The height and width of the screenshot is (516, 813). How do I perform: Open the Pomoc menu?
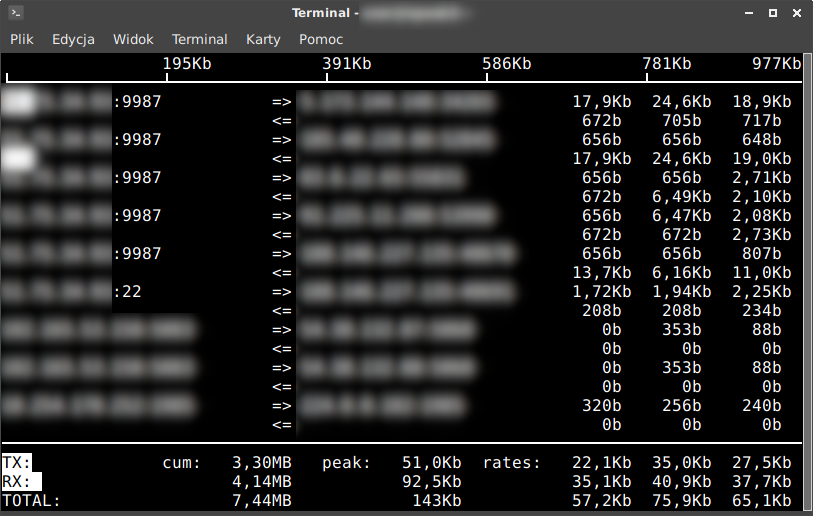click(321, 39)
